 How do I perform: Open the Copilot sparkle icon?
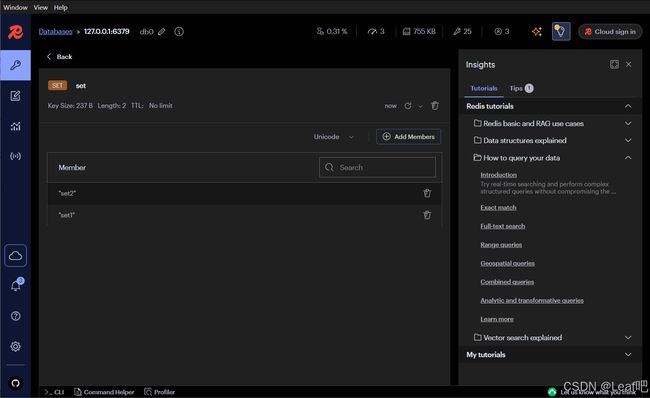point(537,32)
